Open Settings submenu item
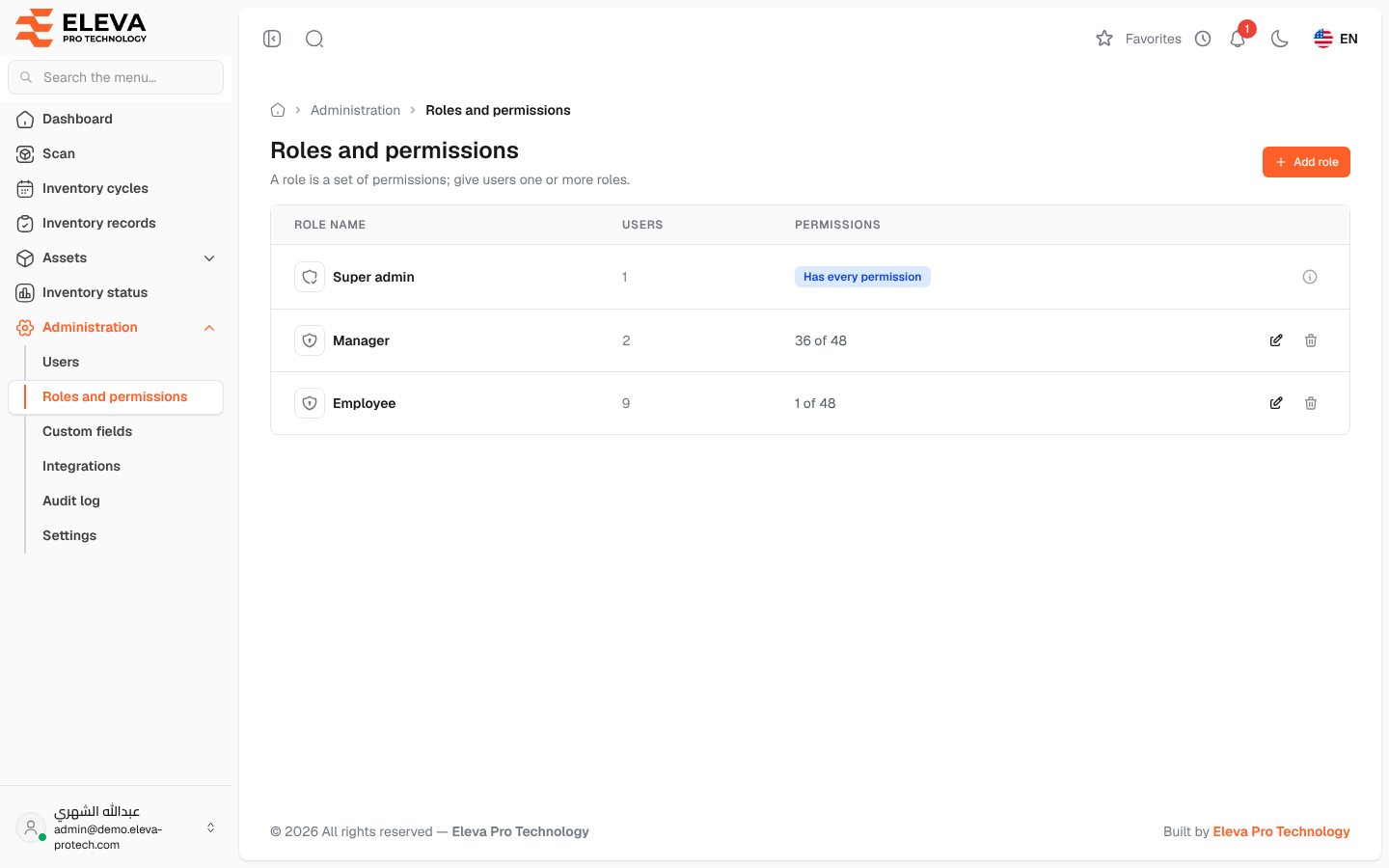 [x=69, y=535]
